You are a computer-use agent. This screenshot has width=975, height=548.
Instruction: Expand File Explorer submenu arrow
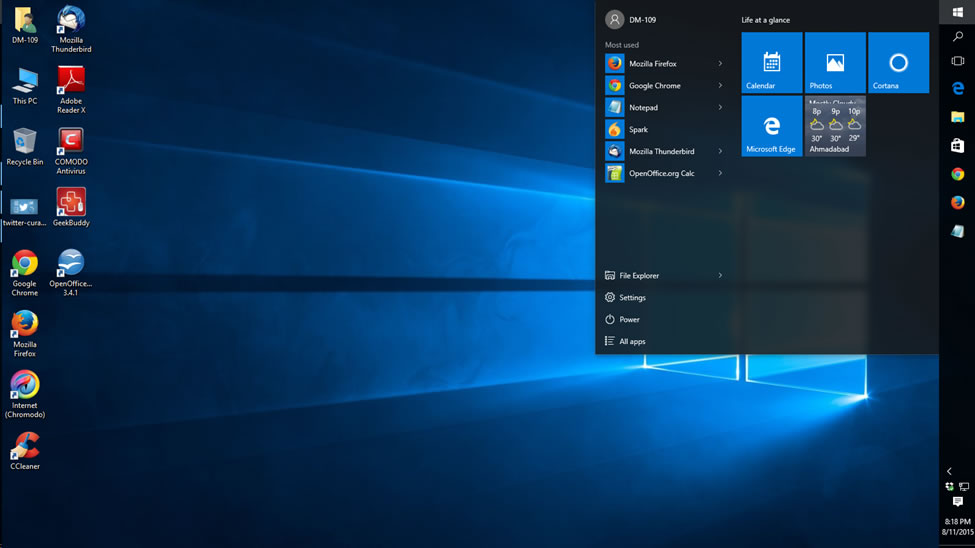(720, 275)
